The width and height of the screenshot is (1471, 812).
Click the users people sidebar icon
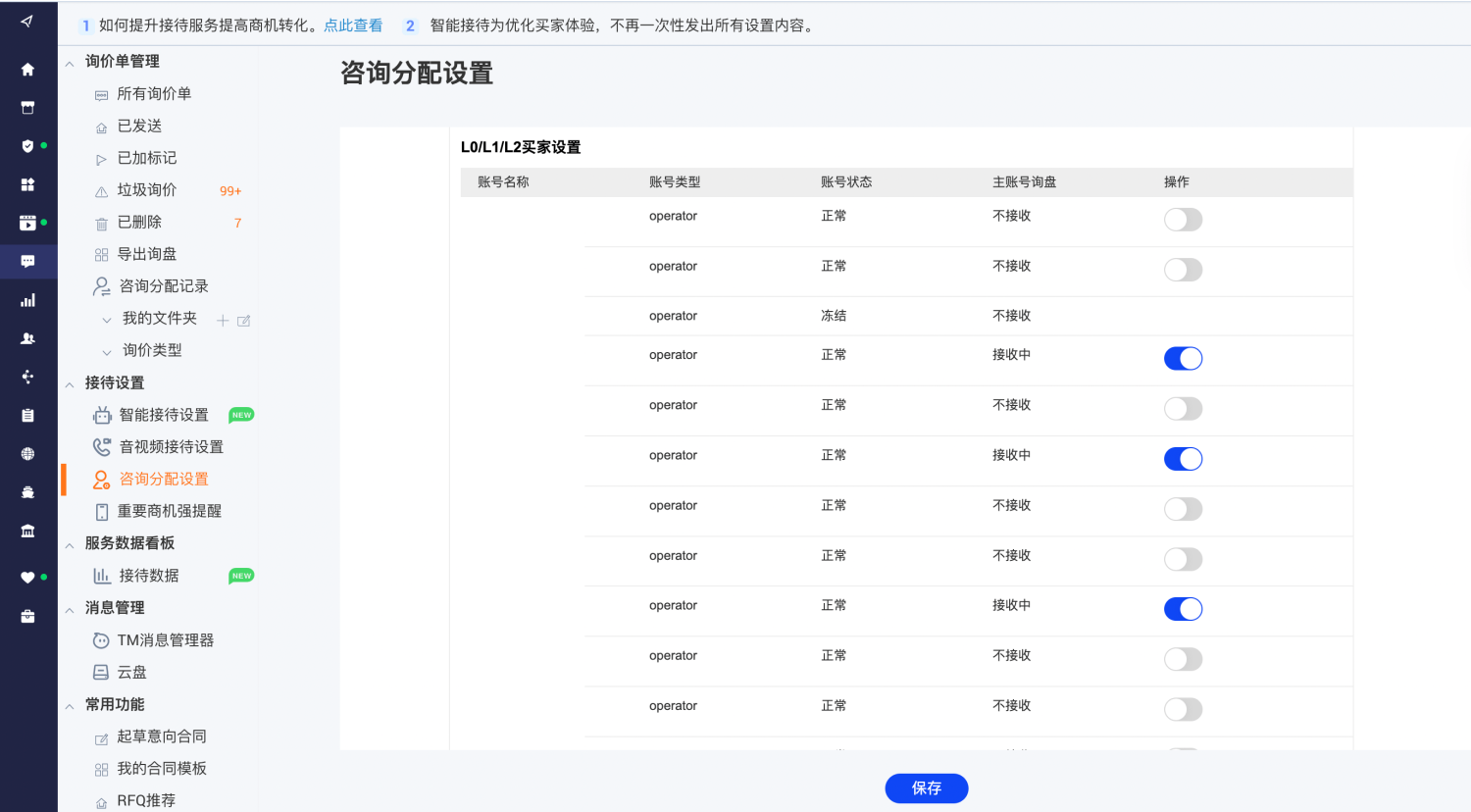pyautogui.click(x=27, y=338)
